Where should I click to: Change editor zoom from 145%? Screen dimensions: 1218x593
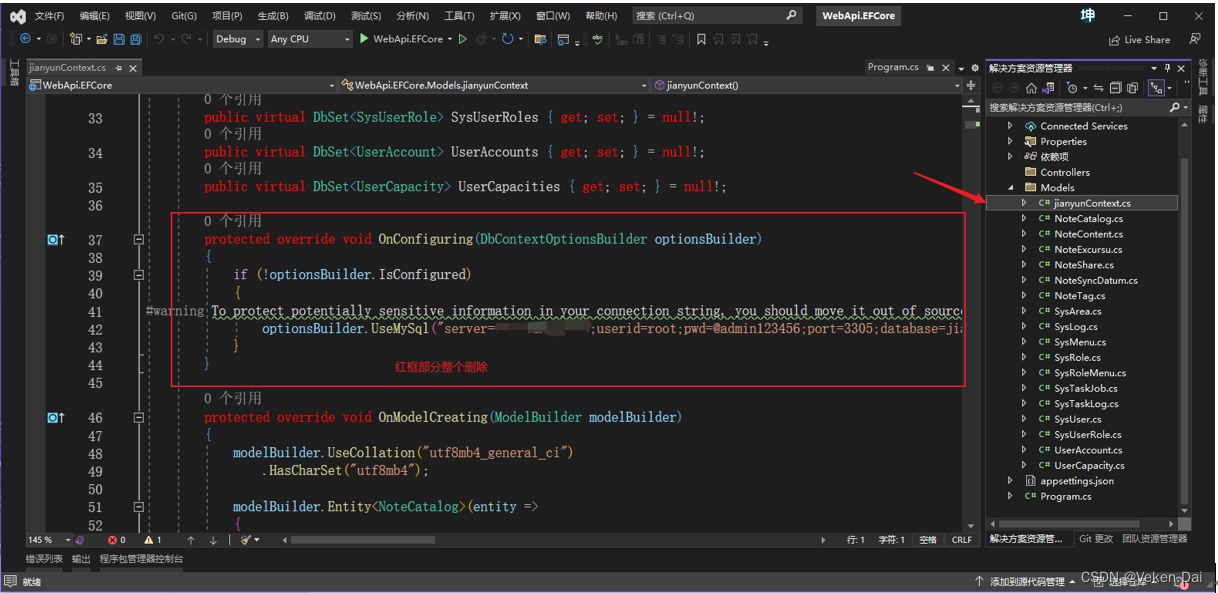pyautogui.click(x=46, y=540)
